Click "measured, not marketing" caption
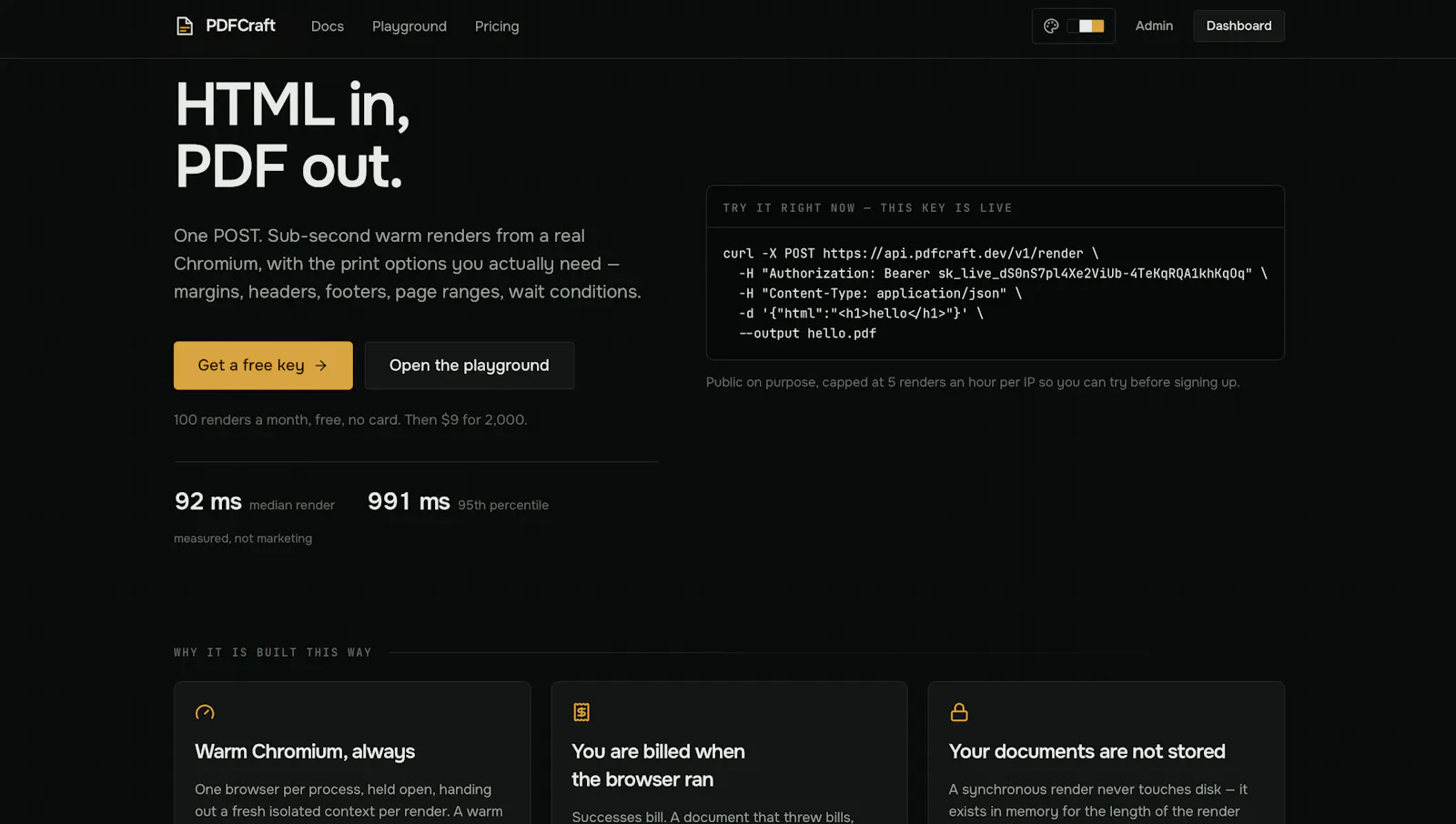 coord(243,538)
